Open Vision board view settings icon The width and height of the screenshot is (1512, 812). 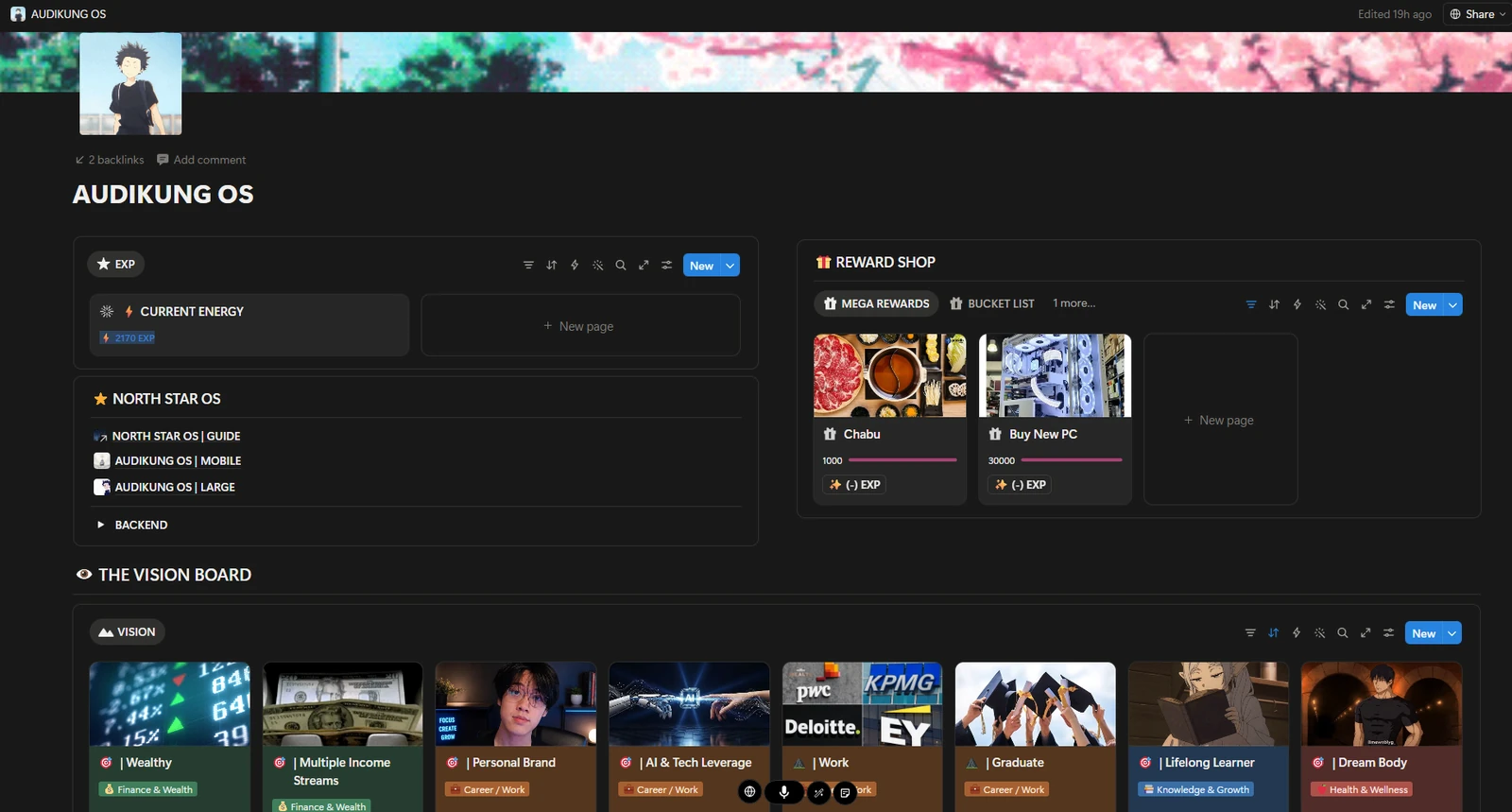(x=1388, y=633)
